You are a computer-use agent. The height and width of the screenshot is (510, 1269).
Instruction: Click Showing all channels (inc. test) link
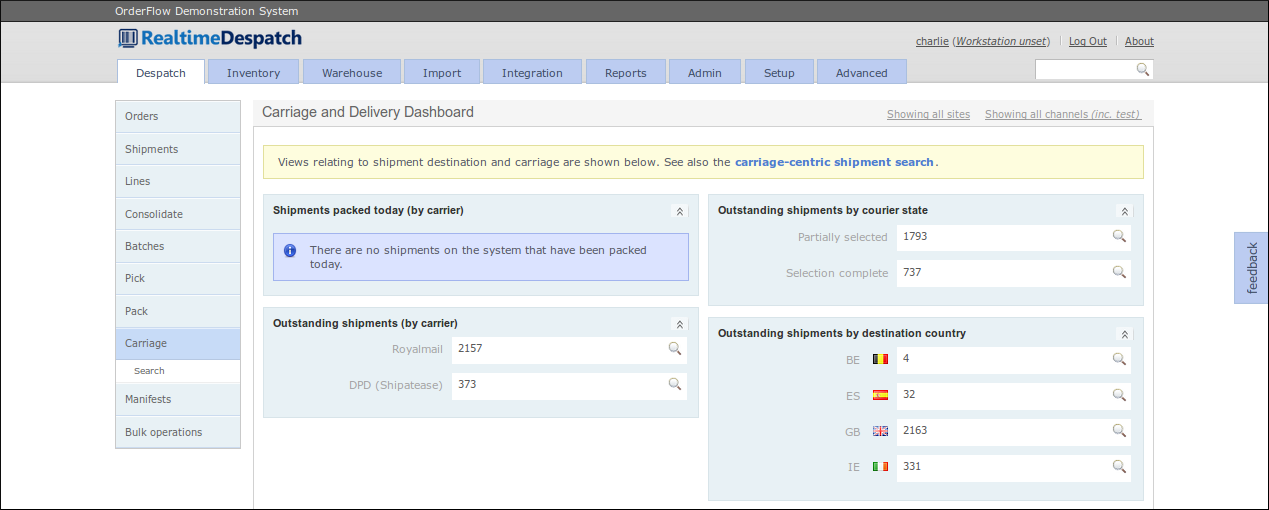point(1063,114)
